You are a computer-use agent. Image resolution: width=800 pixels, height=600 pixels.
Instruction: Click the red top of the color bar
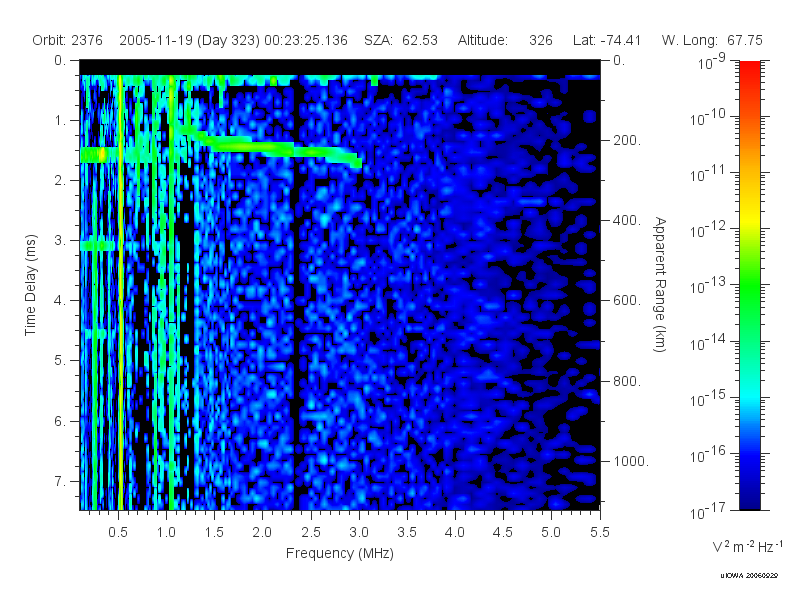(749, 71)
